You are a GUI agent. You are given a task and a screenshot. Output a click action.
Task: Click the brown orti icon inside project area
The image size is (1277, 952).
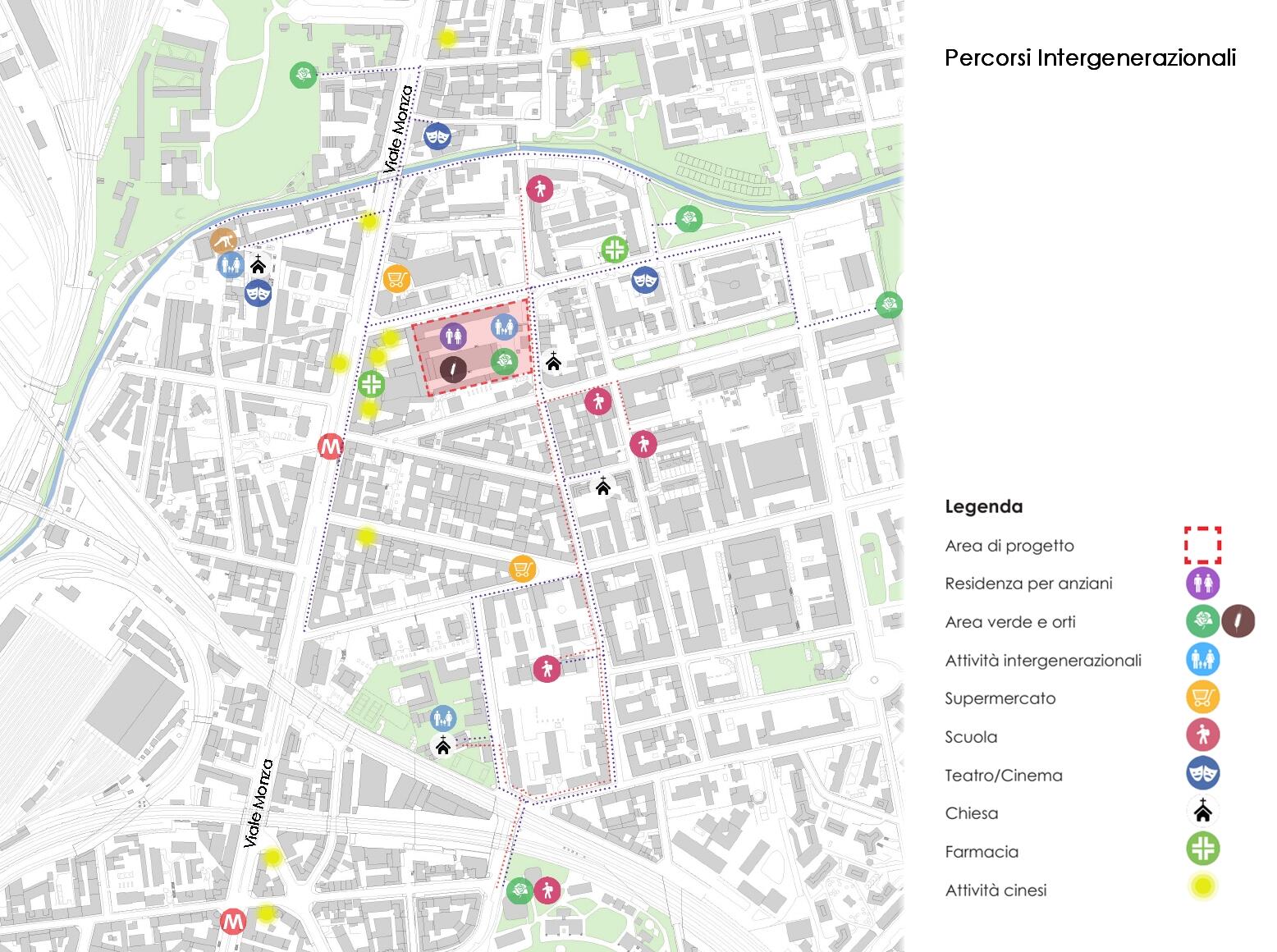pos(453,369)
